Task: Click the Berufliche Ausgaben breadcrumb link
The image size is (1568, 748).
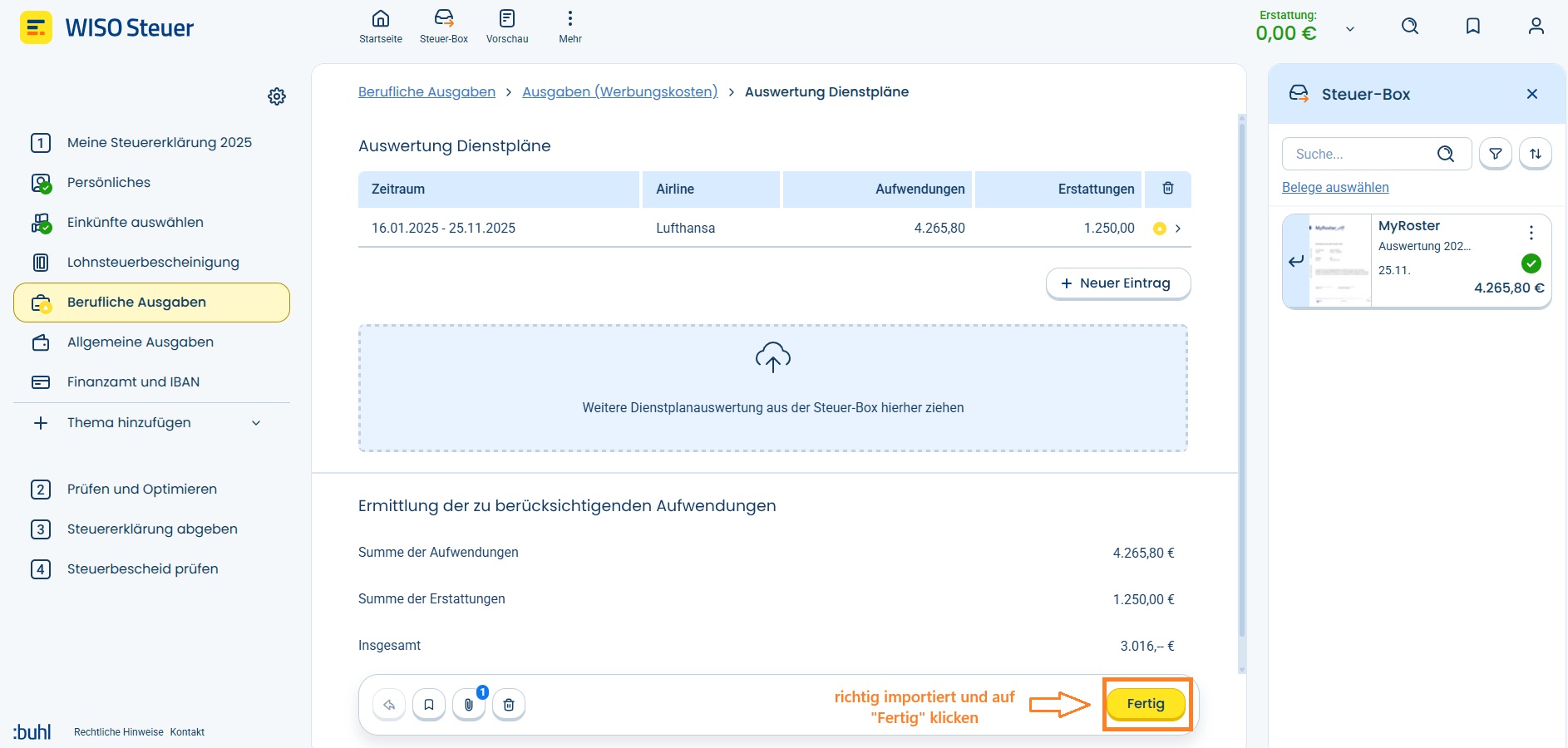Action: (x=427, y=91)
